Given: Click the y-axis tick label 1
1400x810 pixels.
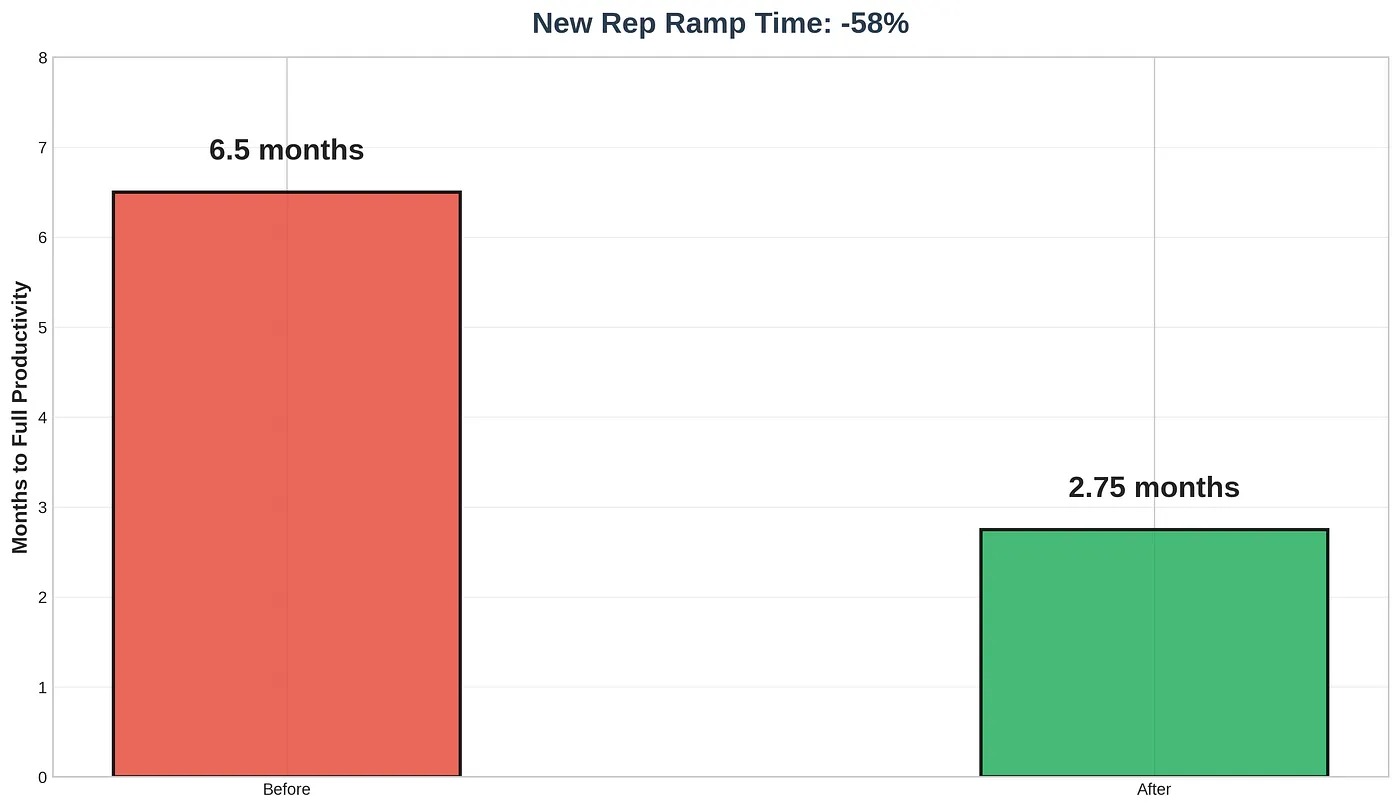Looking at the screenshot, I should click(42, 687).
